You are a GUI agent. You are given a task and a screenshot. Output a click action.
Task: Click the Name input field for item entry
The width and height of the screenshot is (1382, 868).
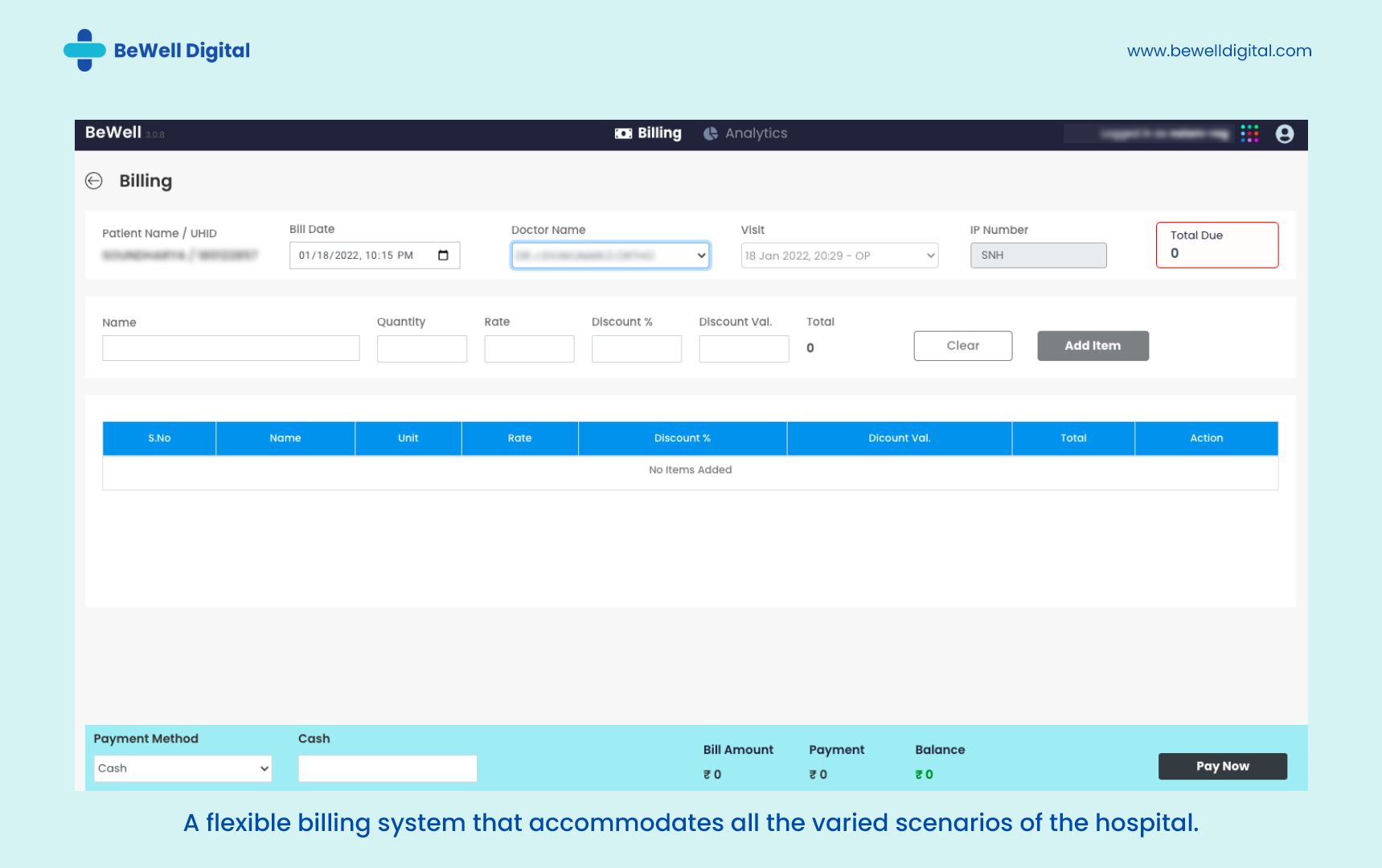pos(231,348)
